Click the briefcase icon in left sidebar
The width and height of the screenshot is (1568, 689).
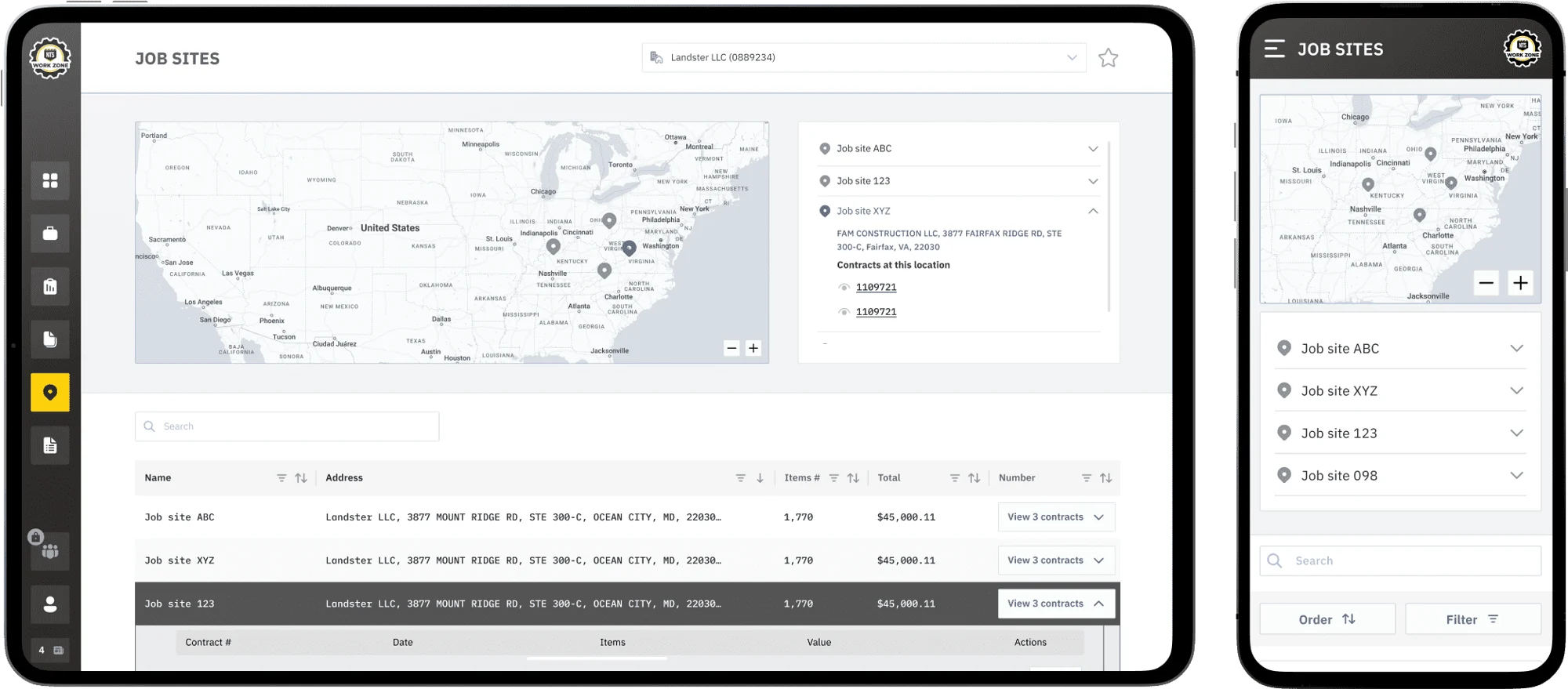pyautogui.click(x=50, y=234)
